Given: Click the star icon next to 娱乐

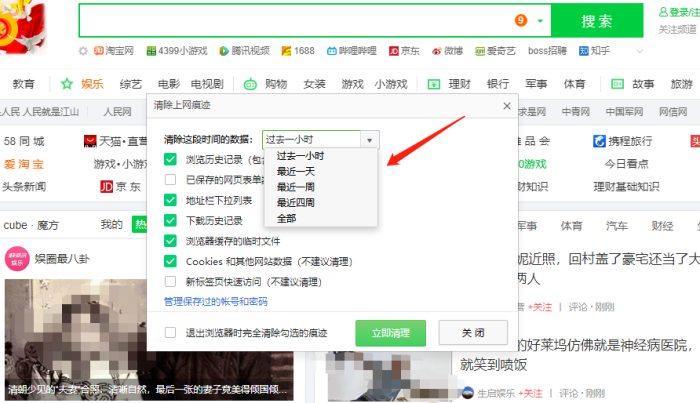Looking at the screenshot, I should (x=67, y=83).
